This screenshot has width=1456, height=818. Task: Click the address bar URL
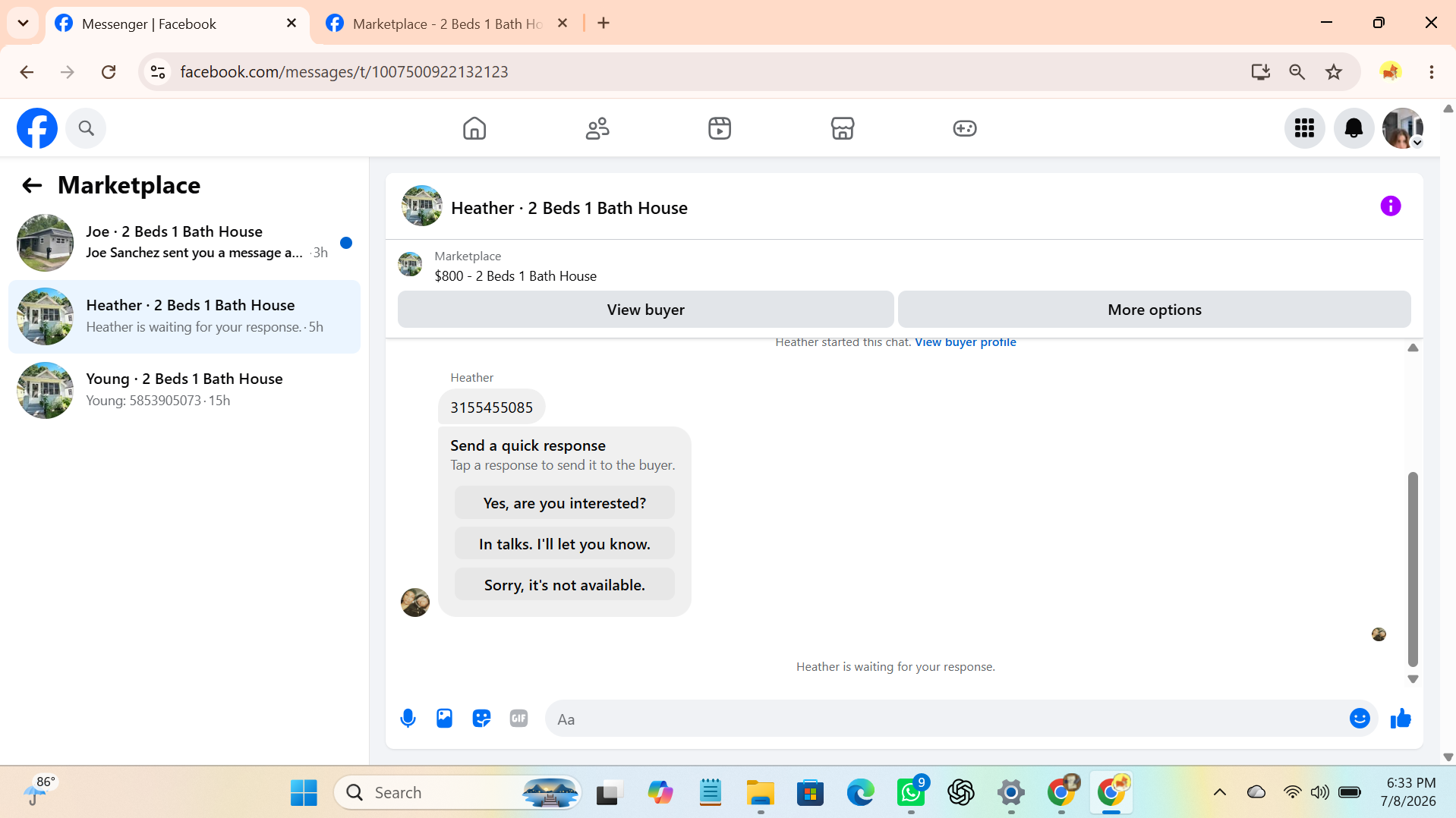[344, 72]
